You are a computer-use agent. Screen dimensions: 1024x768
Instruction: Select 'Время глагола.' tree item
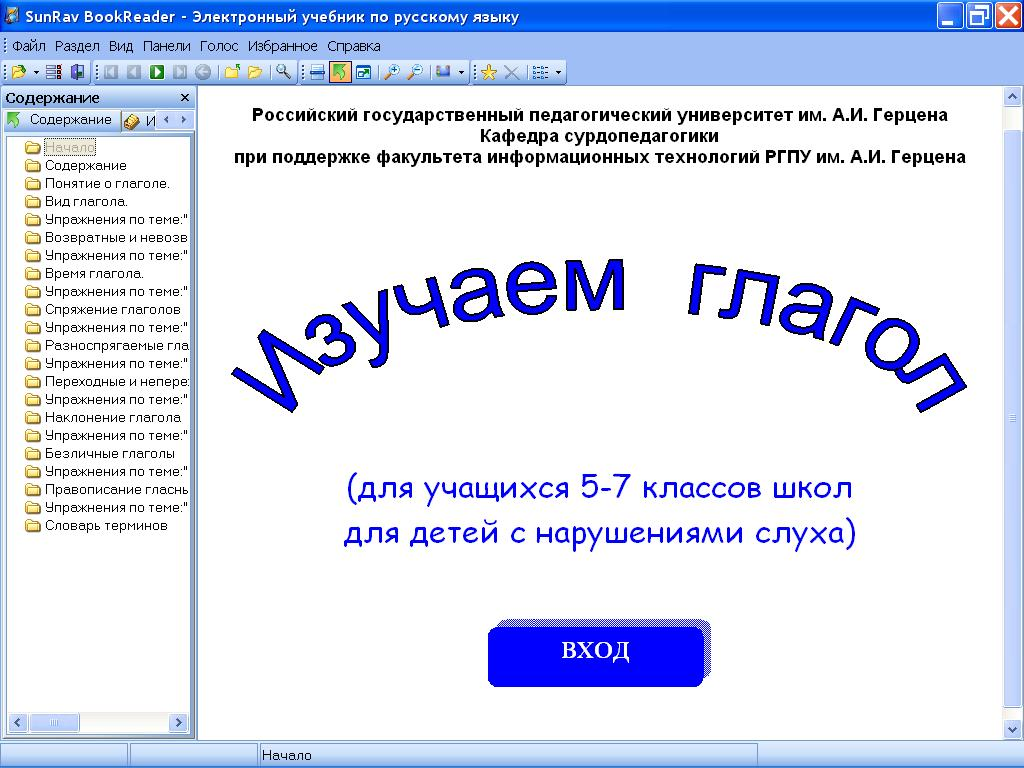94,274
